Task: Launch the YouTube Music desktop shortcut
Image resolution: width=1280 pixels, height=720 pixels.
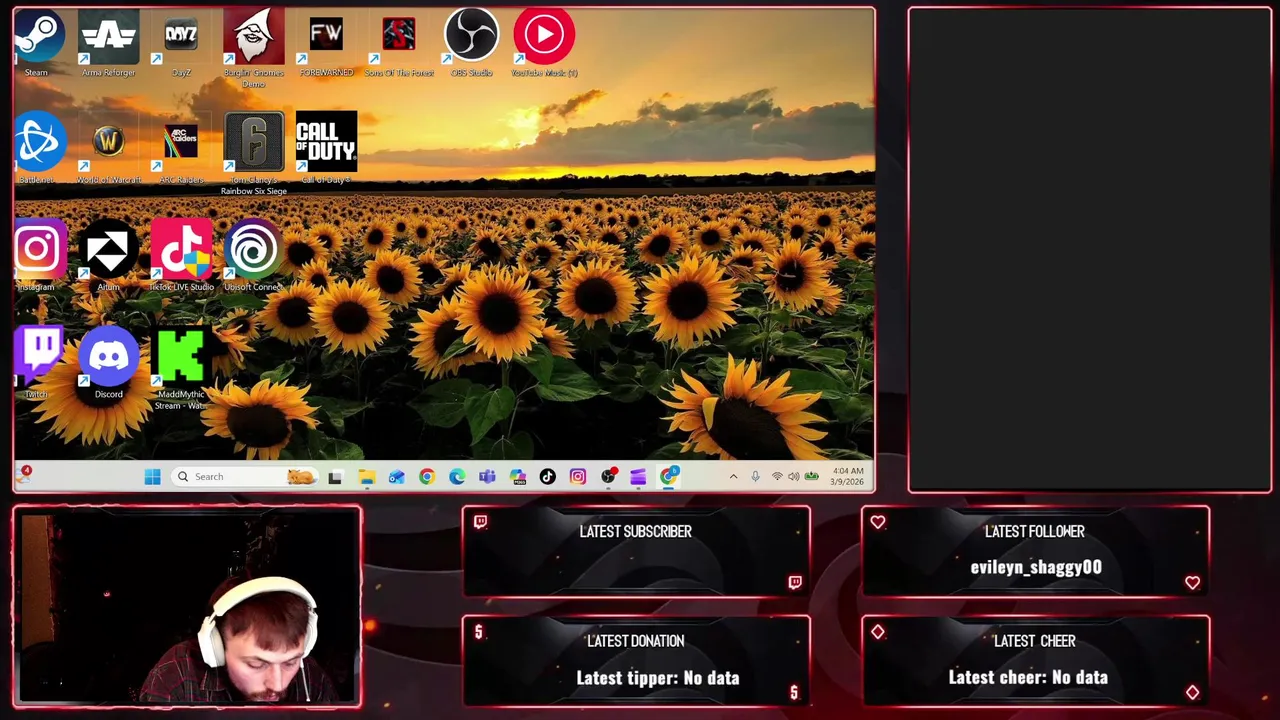Action: [x=544, y=43]
